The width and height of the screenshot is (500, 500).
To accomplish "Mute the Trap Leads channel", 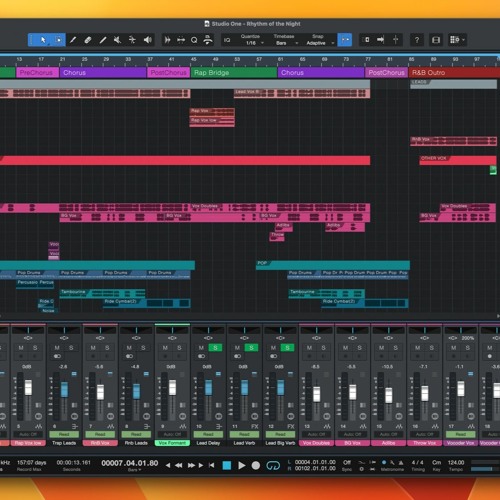I will click(57, 348).
